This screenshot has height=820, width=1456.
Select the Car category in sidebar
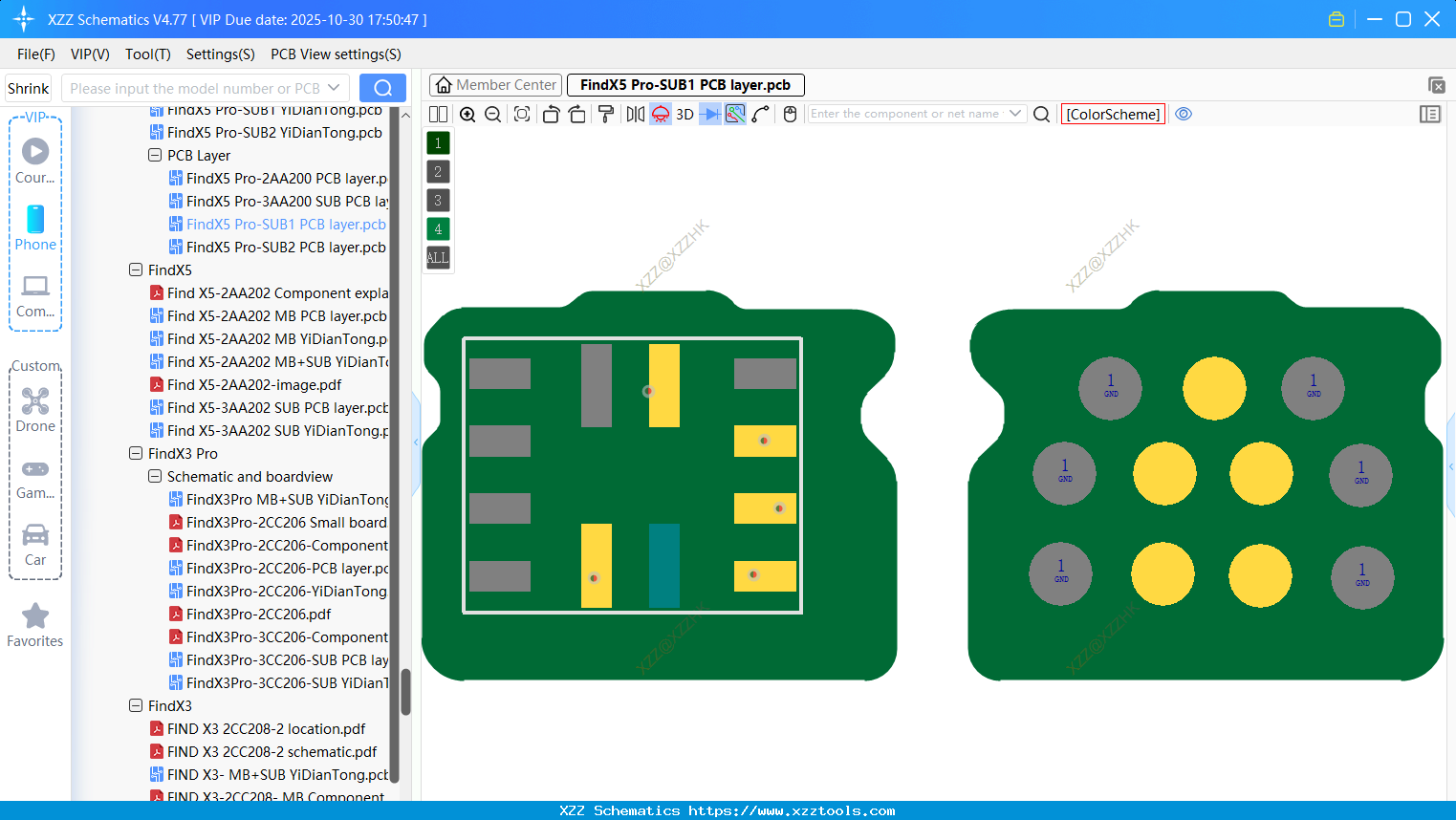pos(35,545)
